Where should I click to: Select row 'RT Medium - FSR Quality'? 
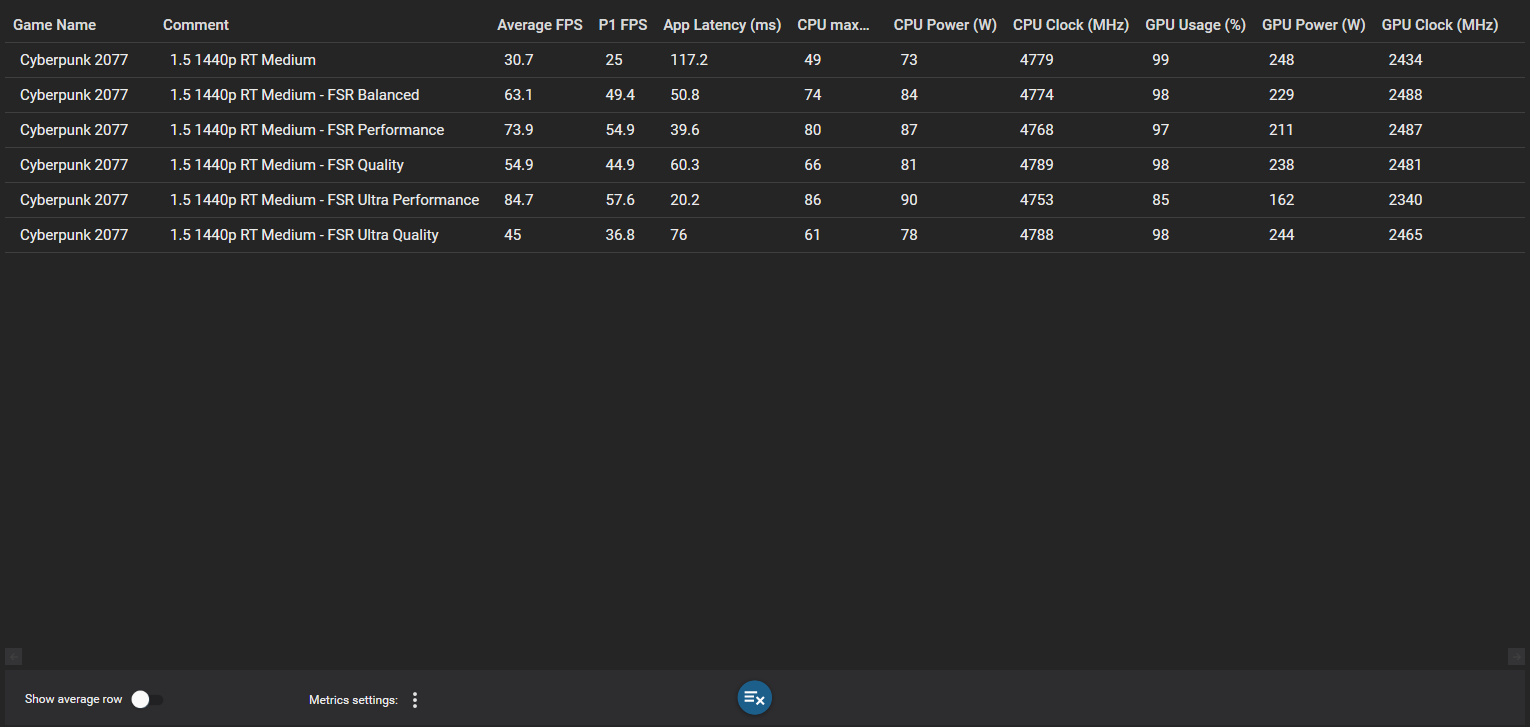[x=765, y=165]
